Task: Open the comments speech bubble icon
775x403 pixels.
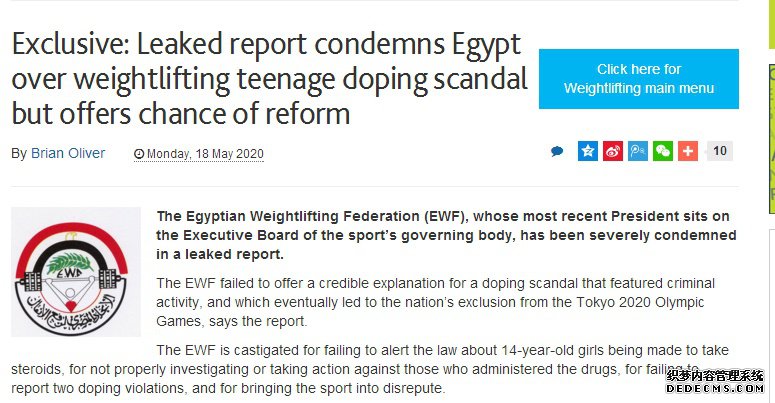Action: pos(557,151)
